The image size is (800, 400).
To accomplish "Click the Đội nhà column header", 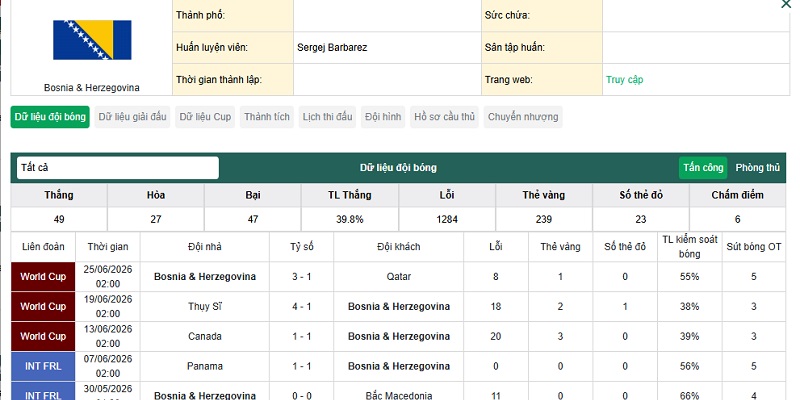I will click(x=205, y=247).
